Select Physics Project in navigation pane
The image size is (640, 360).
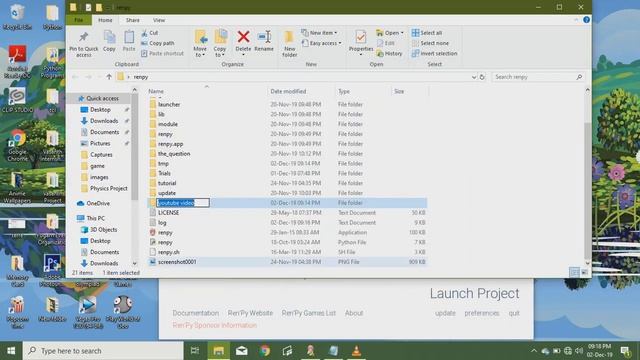click(108, 188)
